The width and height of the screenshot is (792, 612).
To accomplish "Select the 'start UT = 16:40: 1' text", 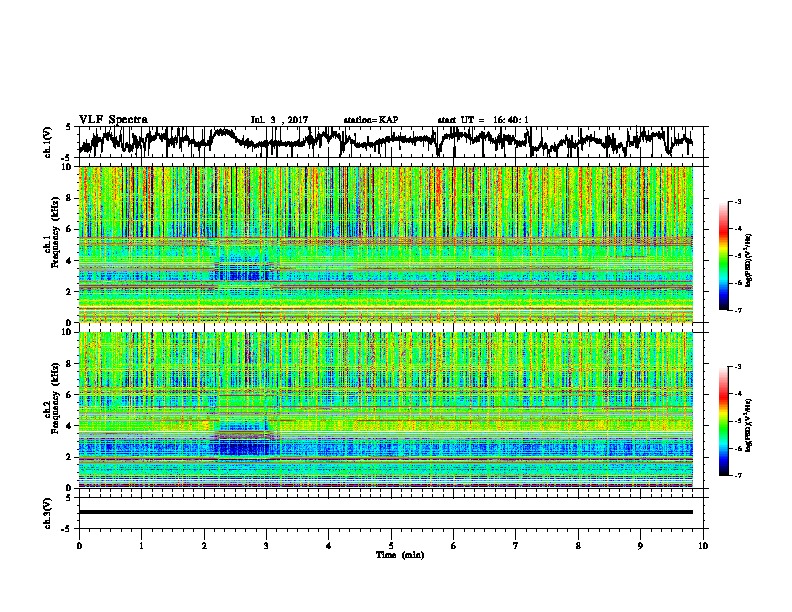I will point(483,120).
